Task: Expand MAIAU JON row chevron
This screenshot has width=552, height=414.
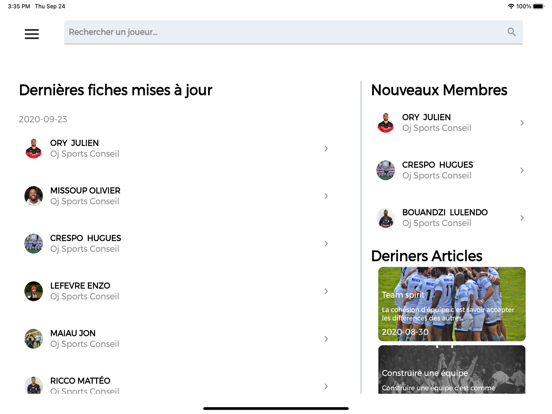Action: 326,339
